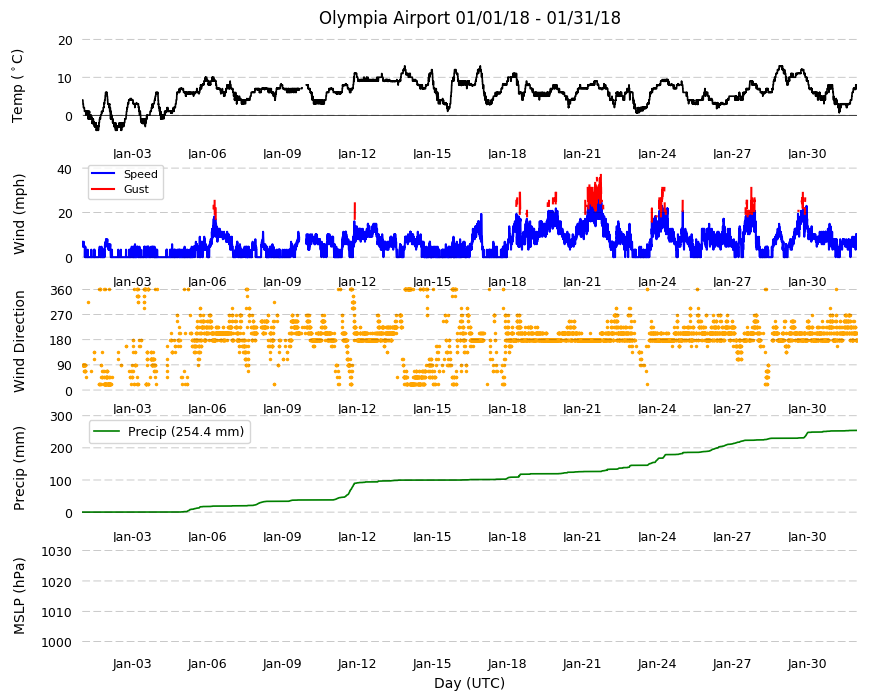Click the 300 tick on precipitation axis

(61, 417)
